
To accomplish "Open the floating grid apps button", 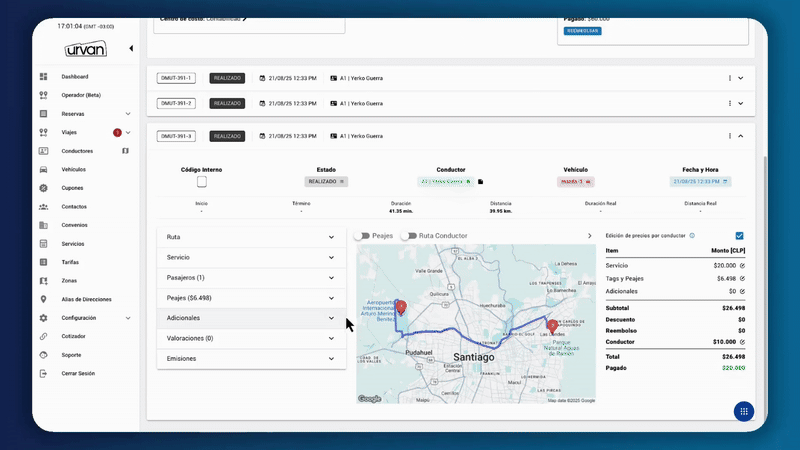I will tap(743, 411).
